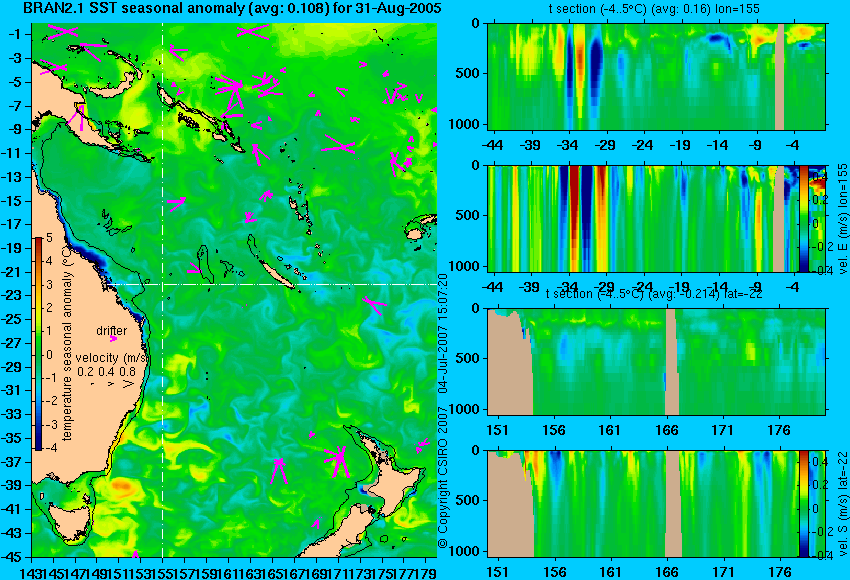
Task: Click the '-34' tick under top temperature section
Action: coord(568,145)
